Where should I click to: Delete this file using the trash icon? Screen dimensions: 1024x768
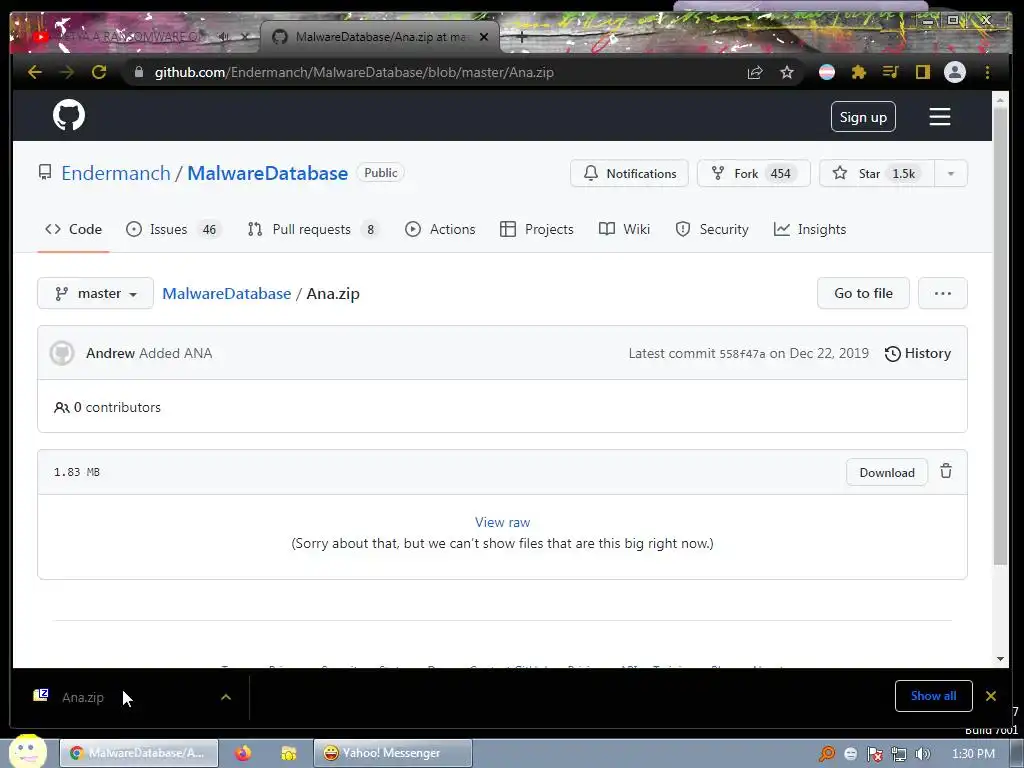click(946, 471)
